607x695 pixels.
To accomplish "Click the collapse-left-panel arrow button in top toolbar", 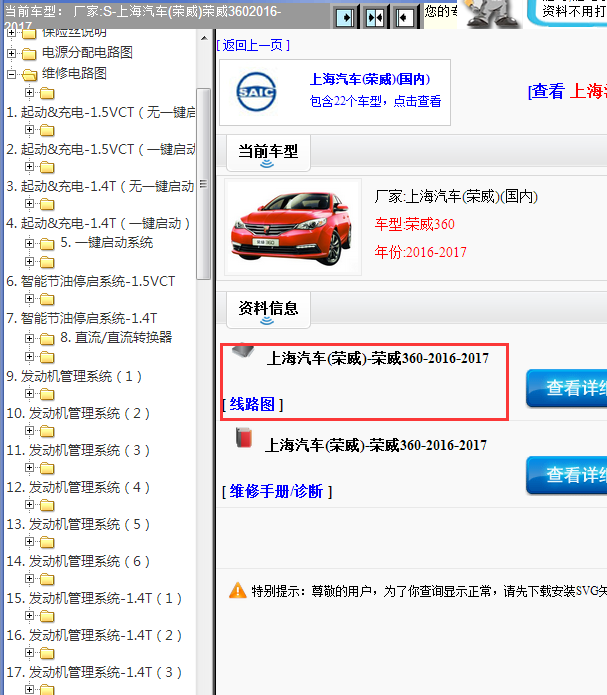I will coord(404,18).
